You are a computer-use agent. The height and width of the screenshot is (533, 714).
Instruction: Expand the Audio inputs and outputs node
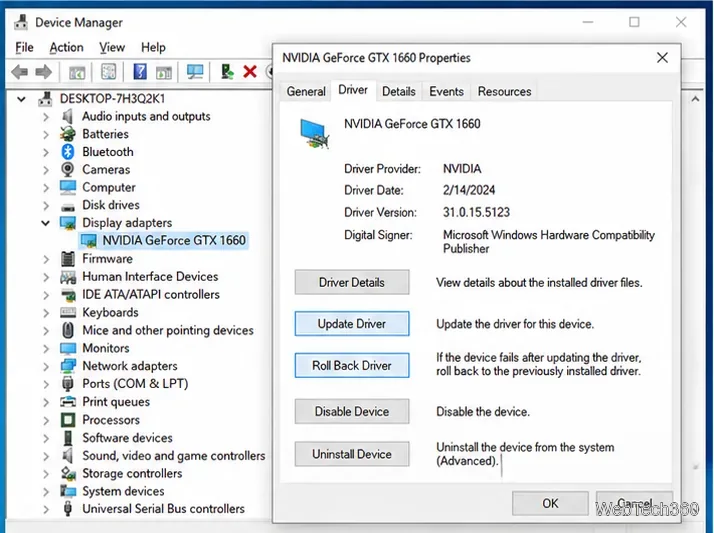click(x=46, y=117)
